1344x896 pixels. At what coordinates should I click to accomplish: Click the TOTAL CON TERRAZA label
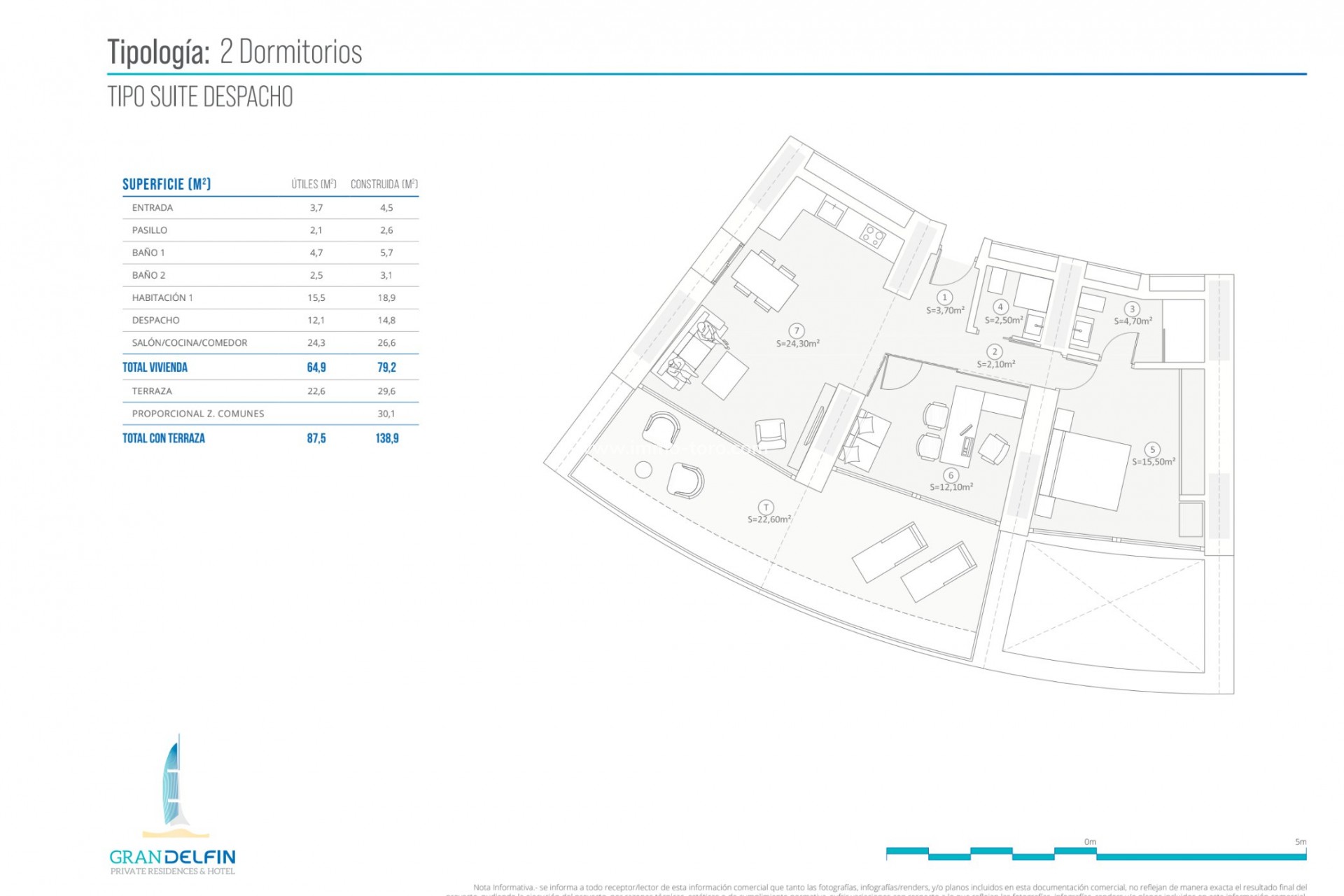click(x=164, y=438)
